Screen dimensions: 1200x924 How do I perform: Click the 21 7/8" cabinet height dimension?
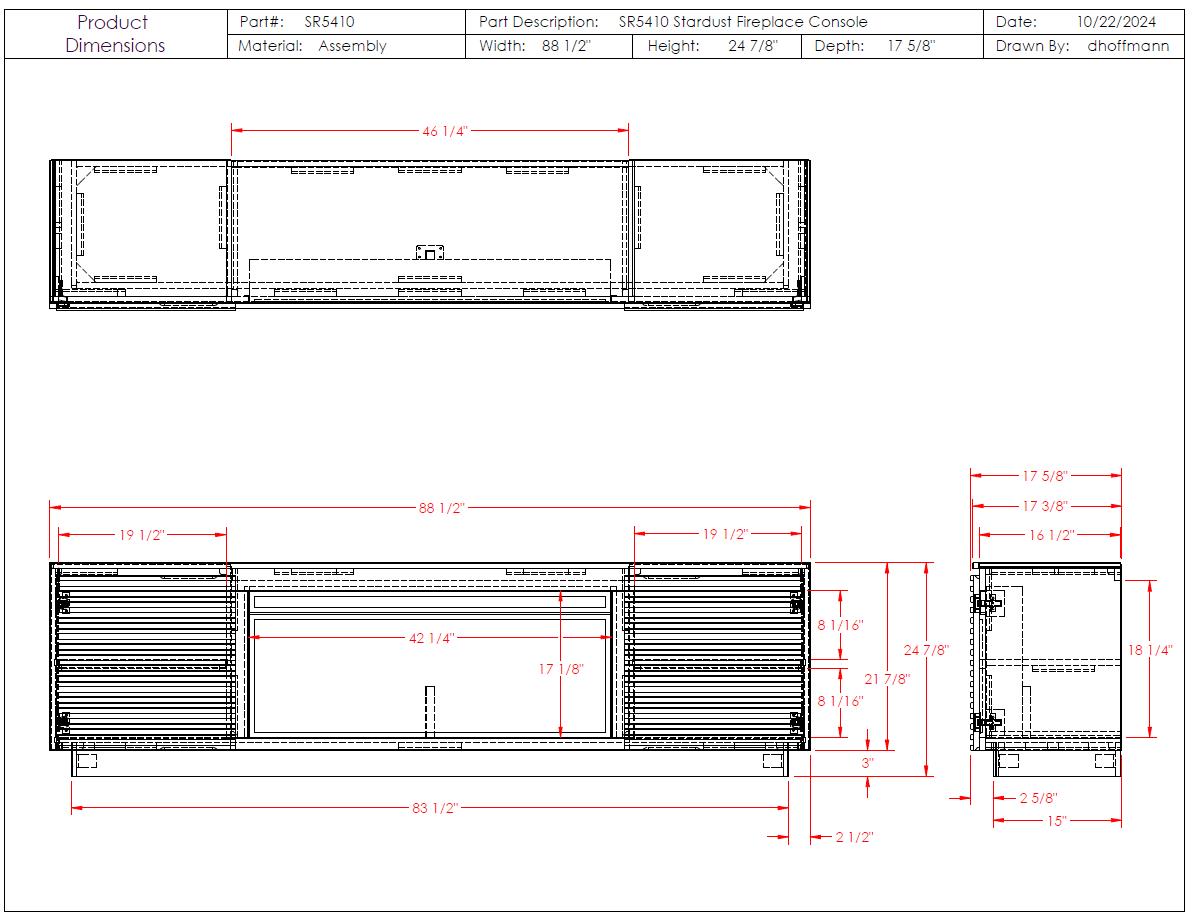point(886,679)
